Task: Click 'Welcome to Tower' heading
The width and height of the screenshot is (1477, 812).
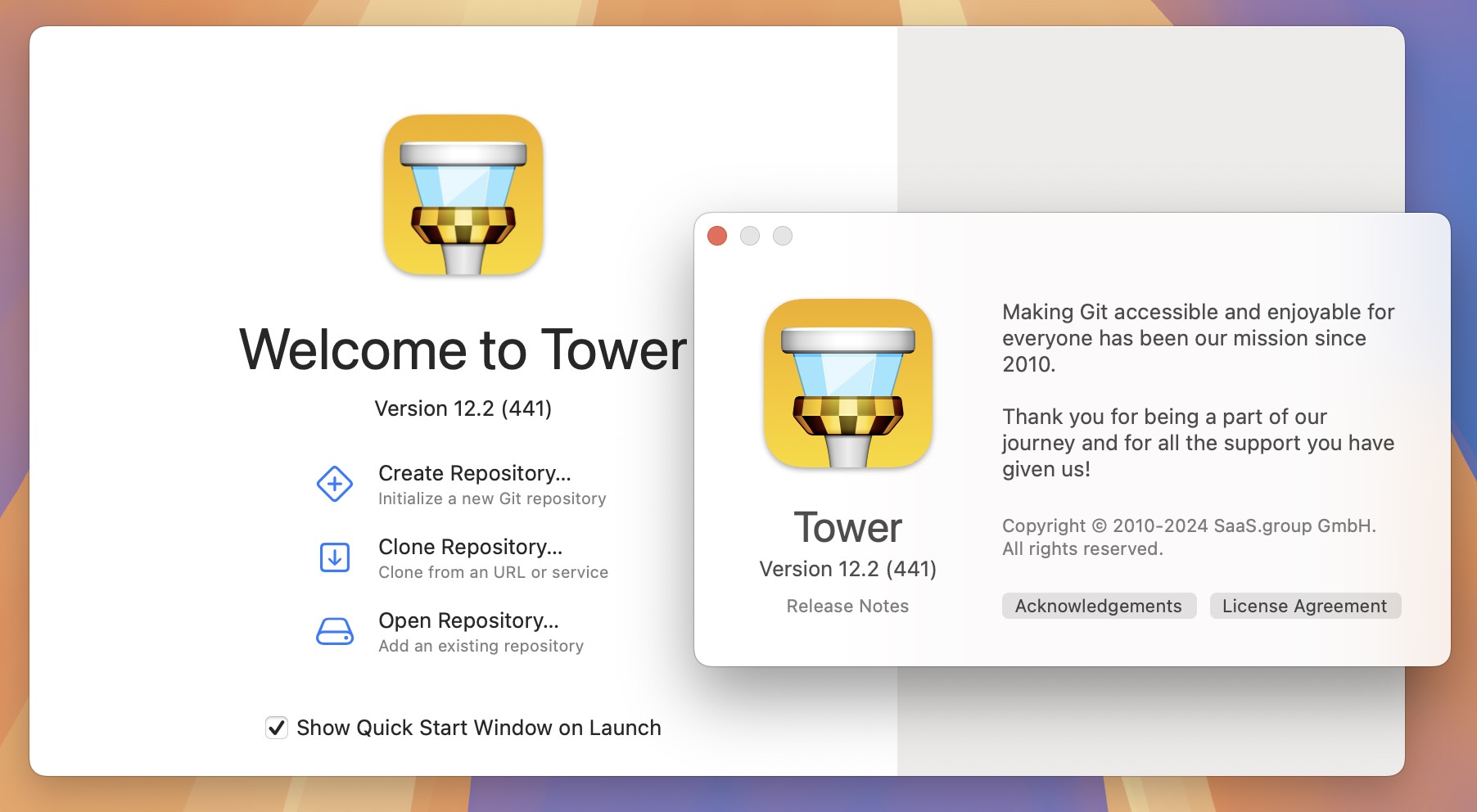Action: pos(463,350)
